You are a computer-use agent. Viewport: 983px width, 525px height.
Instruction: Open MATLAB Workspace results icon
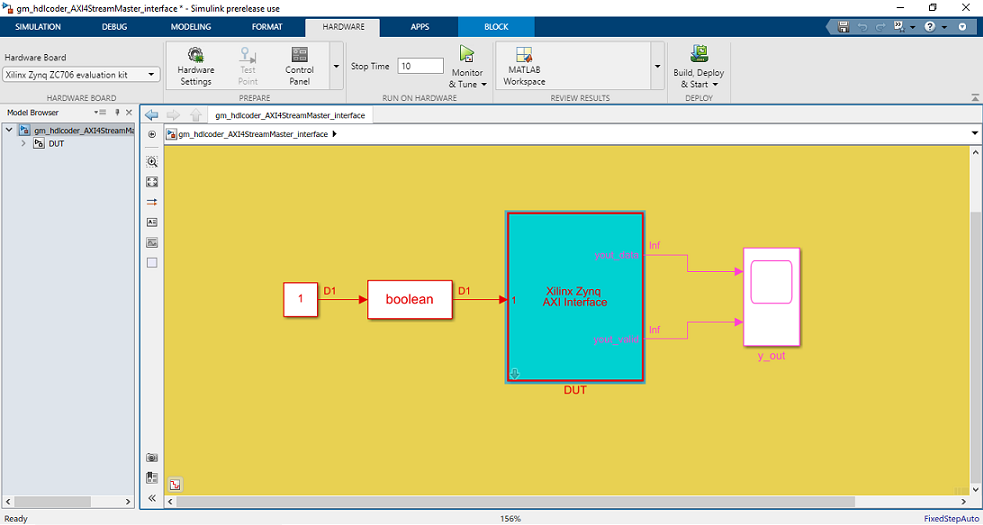coord(524,55)
